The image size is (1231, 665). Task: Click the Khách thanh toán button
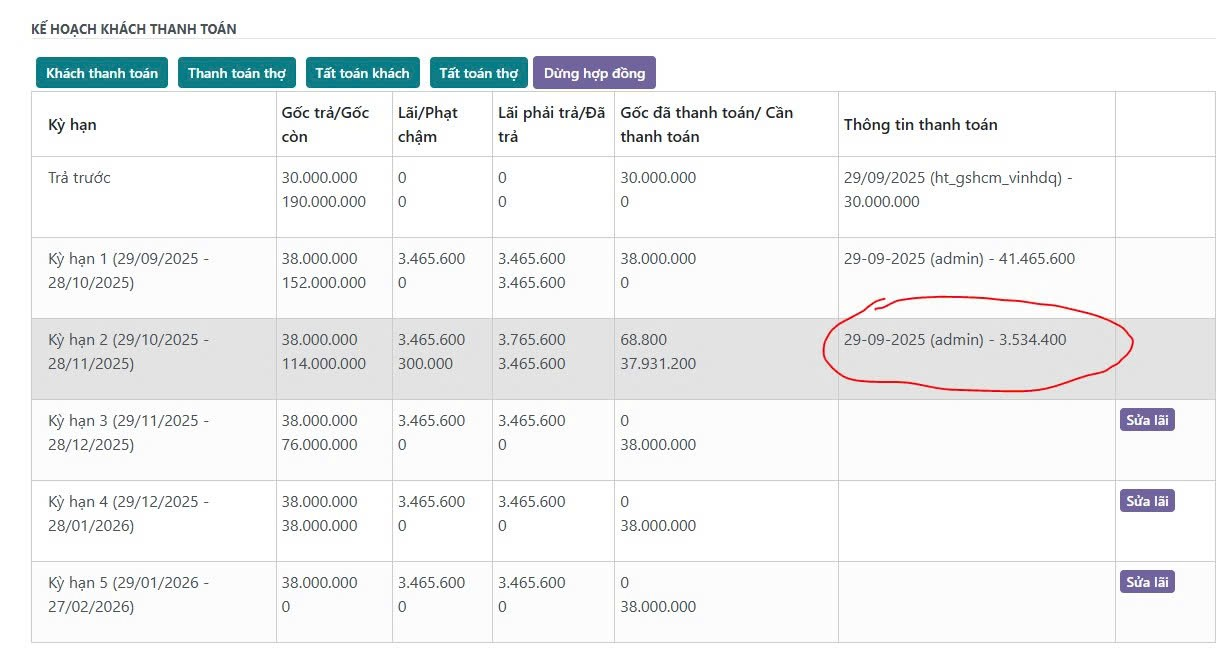[x=101, y=73]
